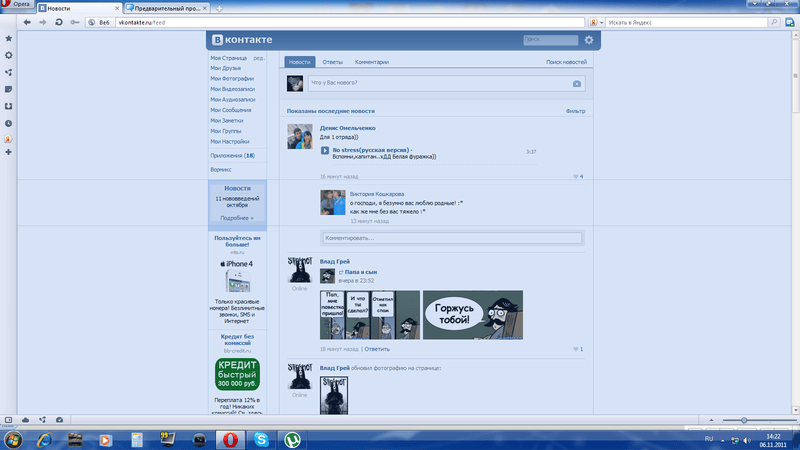
Task: Click the sidebar downloads panel icon
Action: point(9,106)
